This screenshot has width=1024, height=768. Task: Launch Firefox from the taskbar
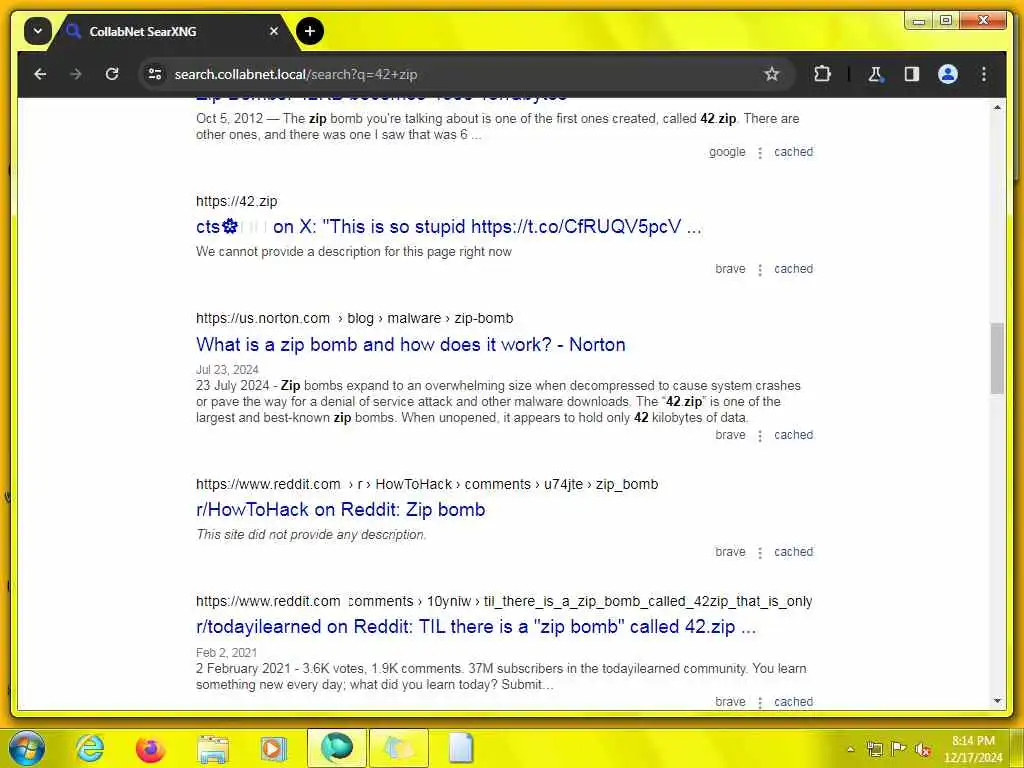tap(151, 748)
